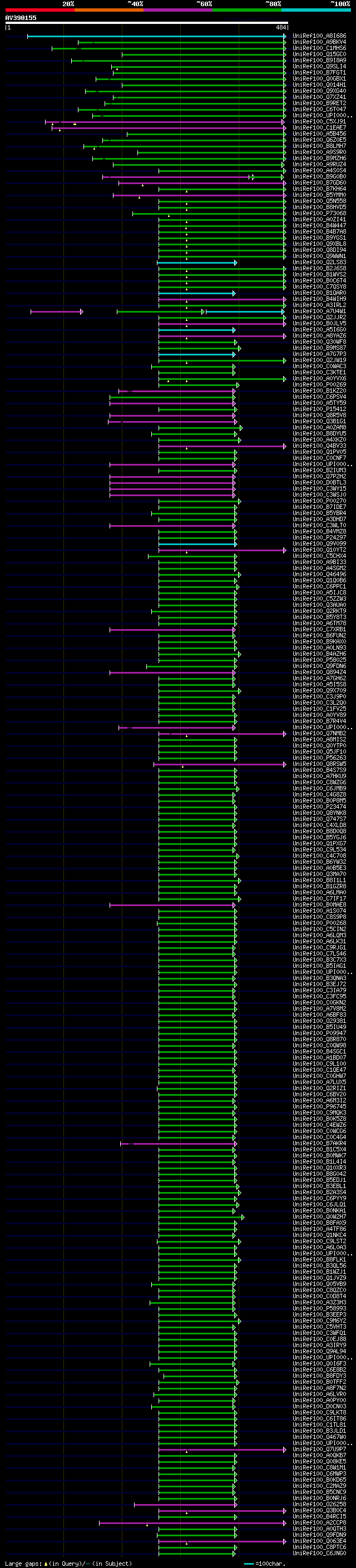Click hit label UniRef100_Q6Z0E5
Viewport: 356px width, 1568px height.
pos(319,140)
